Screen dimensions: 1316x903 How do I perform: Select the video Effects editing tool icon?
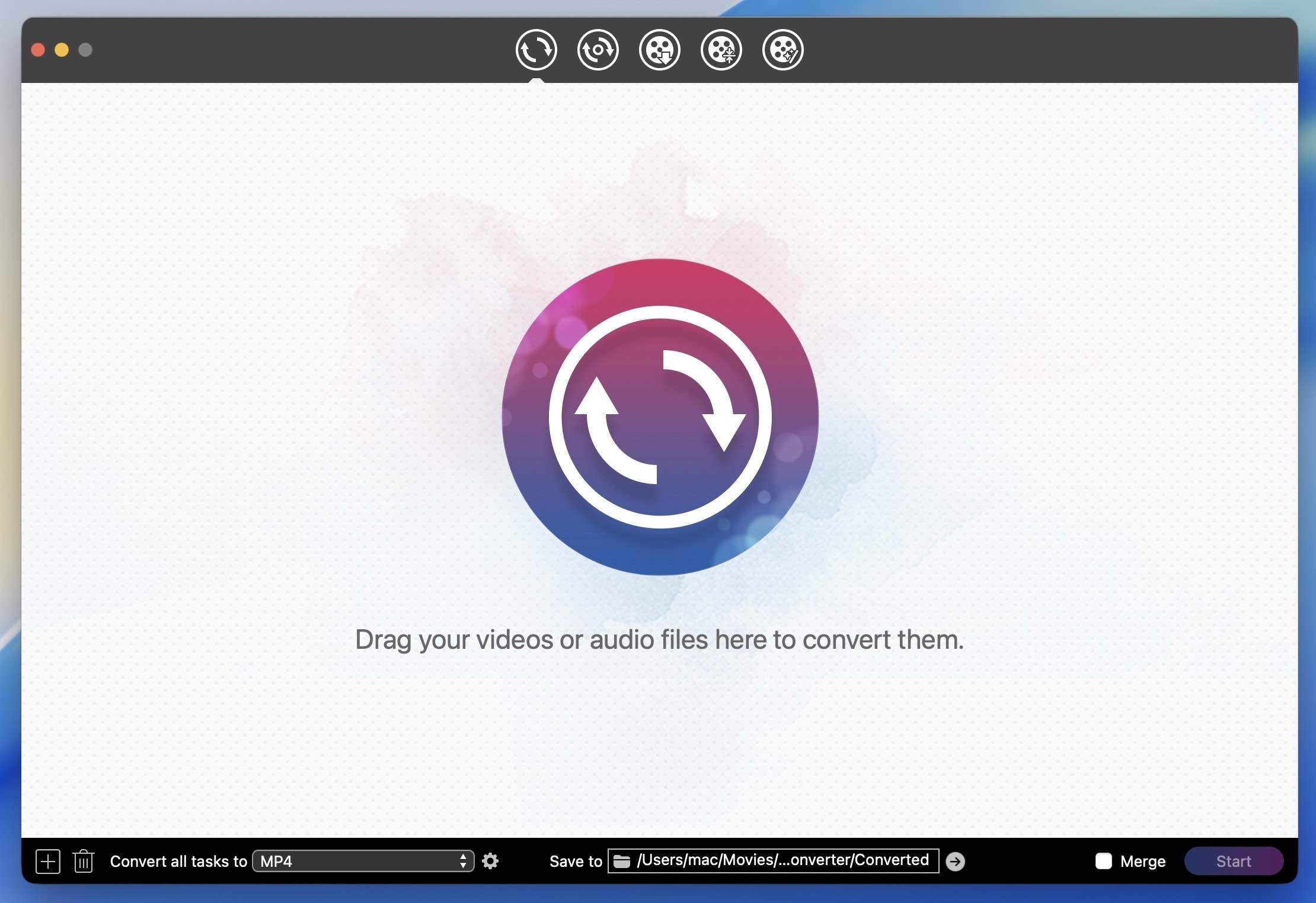point(782,50)
